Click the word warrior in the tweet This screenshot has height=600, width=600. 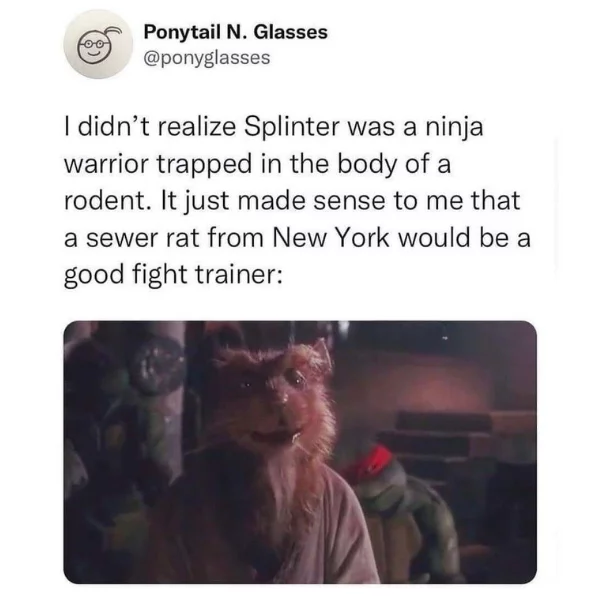tap(106, 164)
